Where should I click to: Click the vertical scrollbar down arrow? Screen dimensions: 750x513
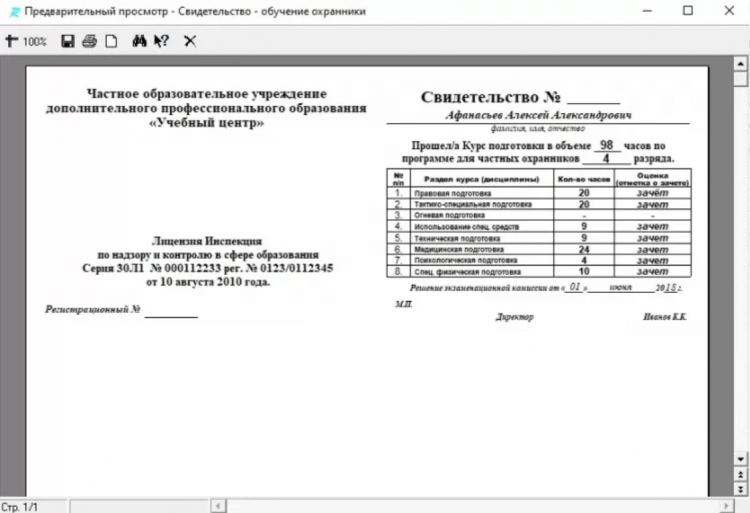[740, 459]
